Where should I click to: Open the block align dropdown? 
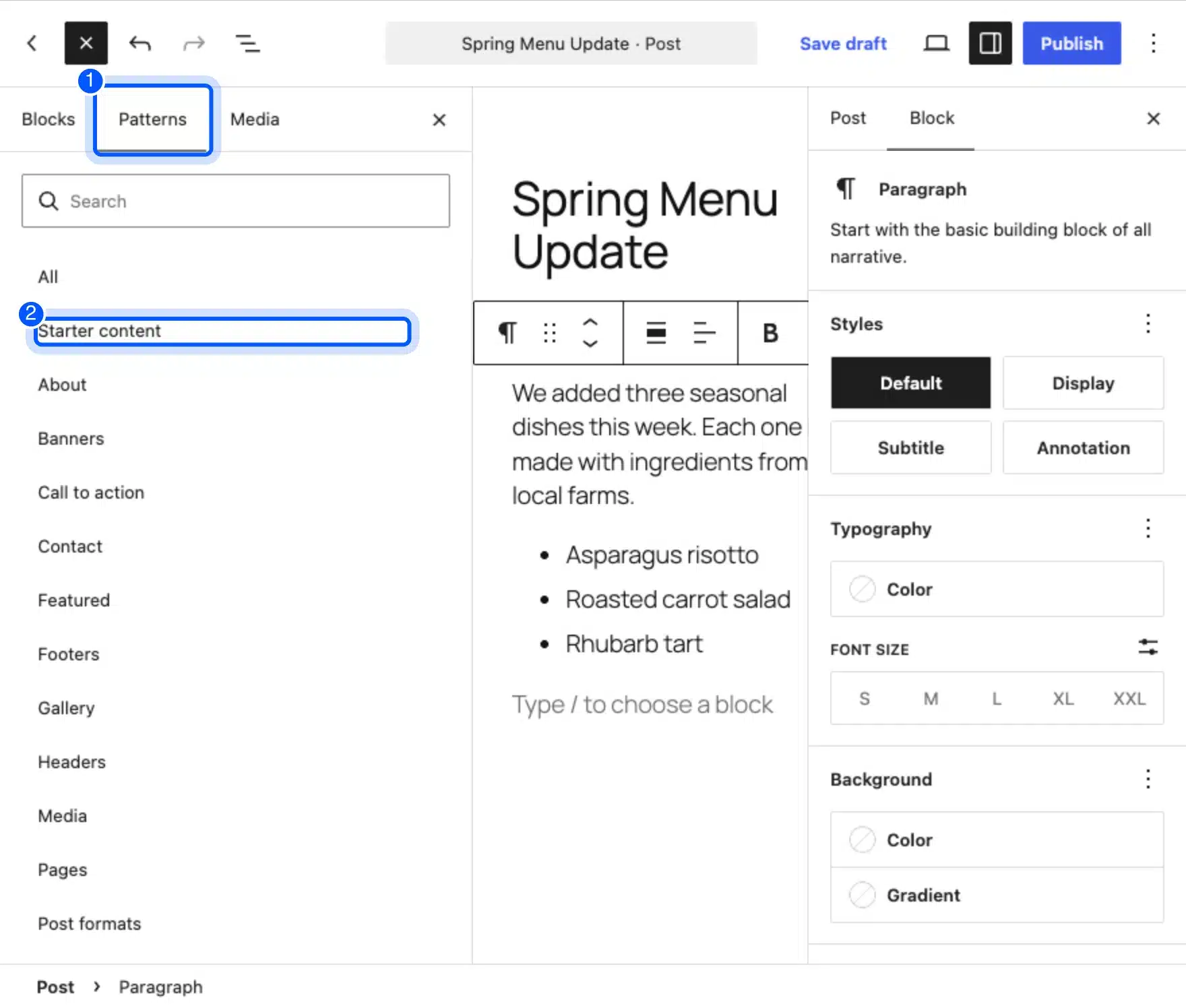click(656, 333)
